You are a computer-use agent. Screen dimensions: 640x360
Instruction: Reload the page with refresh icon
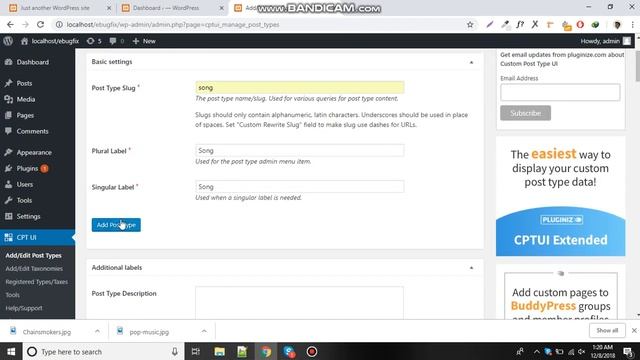40,24
